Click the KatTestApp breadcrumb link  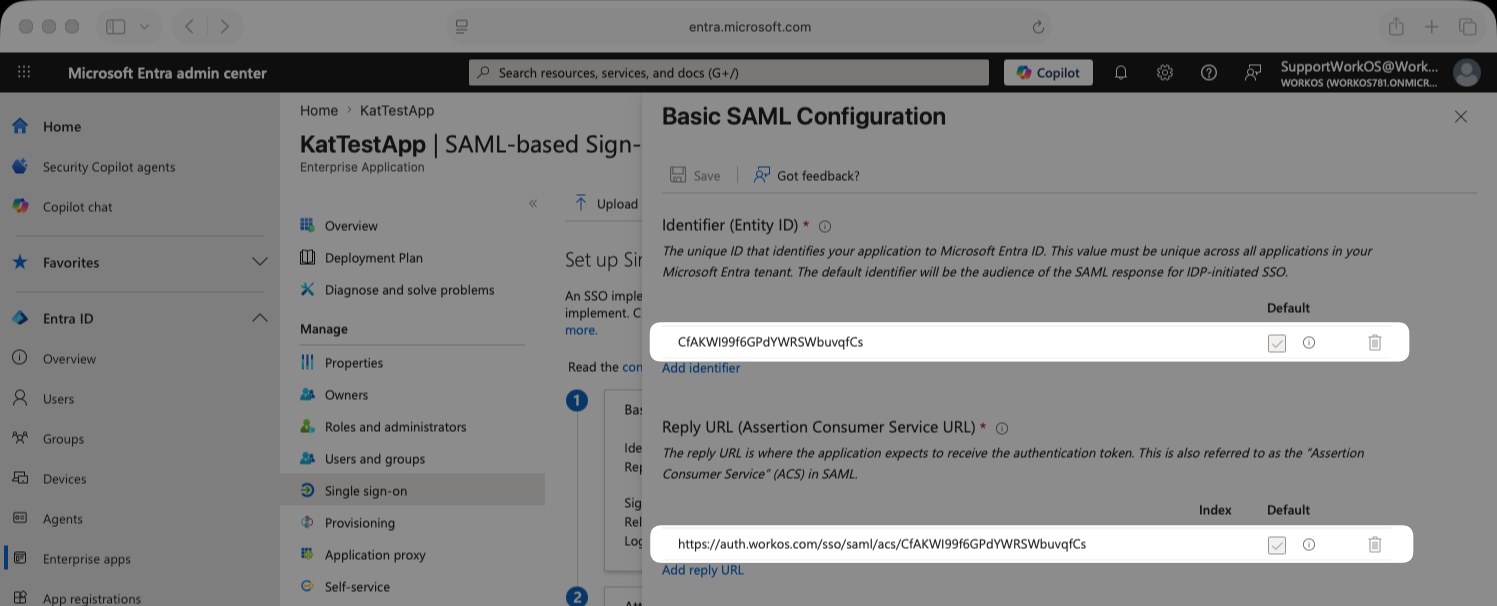(x=397, y=110)
